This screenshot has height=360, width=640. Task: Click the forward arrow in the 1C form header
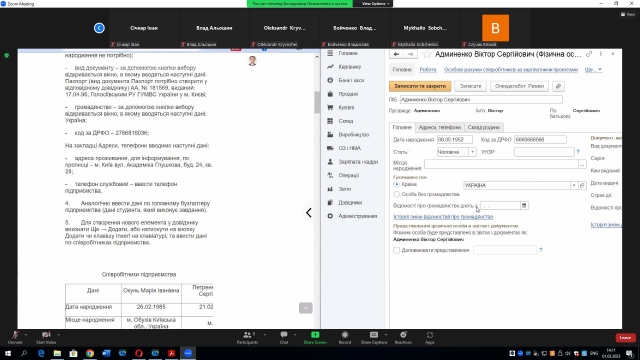[410, 54]
